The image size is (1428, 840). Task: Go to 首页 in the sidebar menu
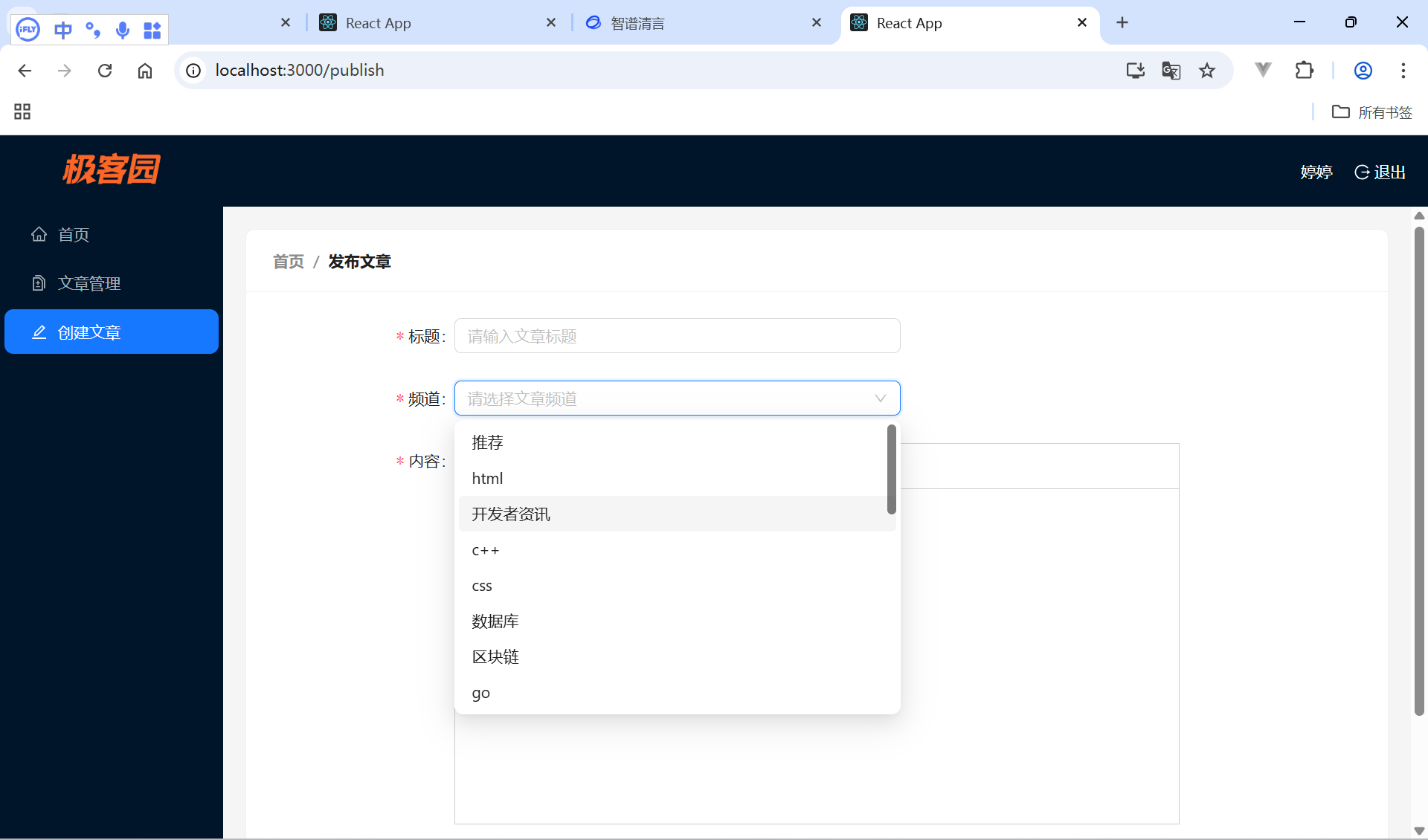[x=73, y=234]
